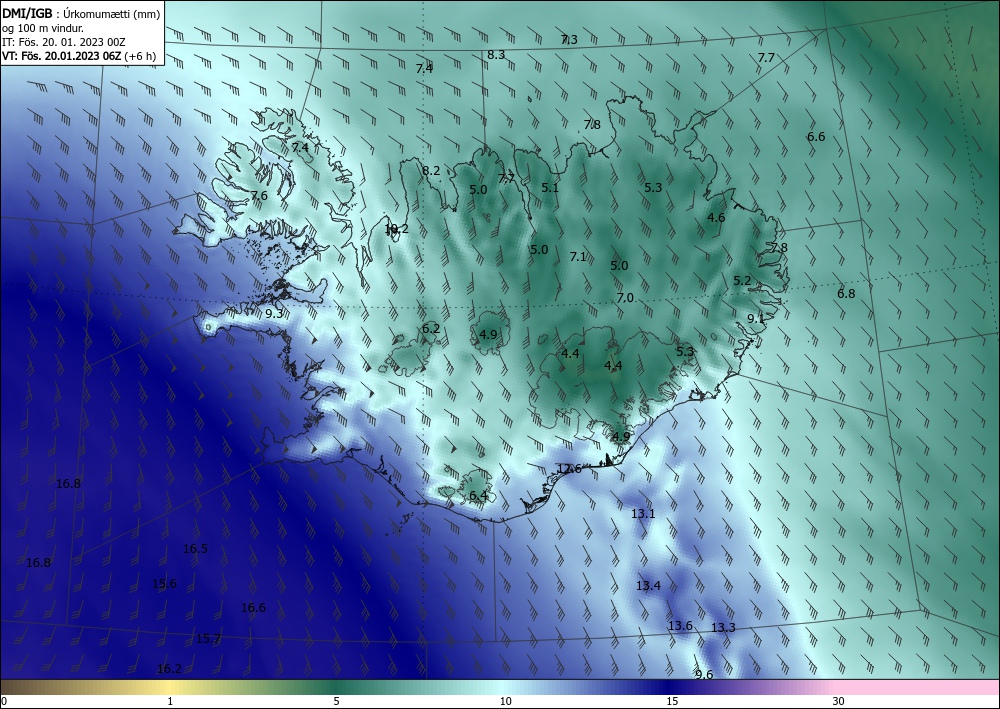Click the 16.2 value over the sea
1000x709 pixels.
[x=169, y=669]
